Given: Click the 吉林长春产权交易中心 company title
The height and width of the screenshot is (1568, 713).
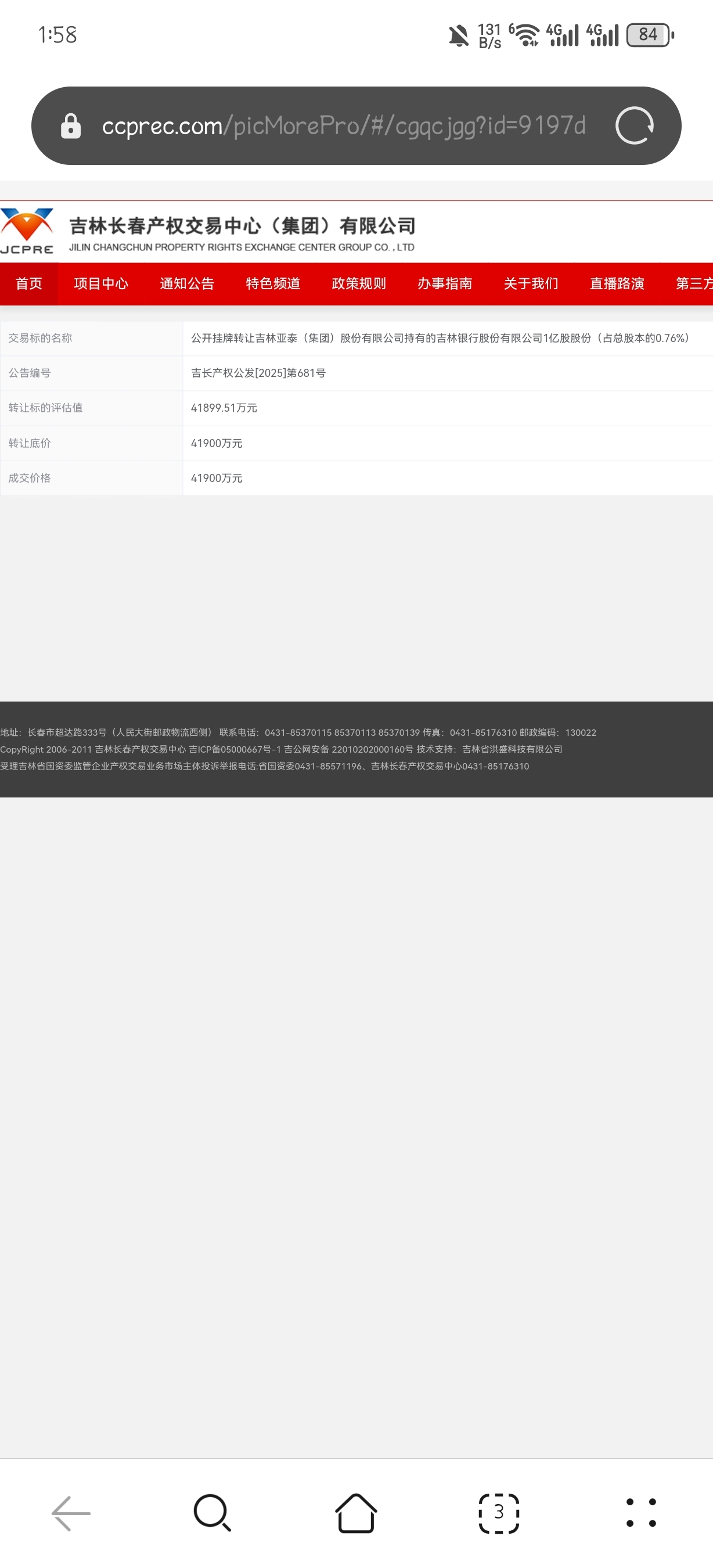Looking at the screenshot, I should (x=243, y=226).
